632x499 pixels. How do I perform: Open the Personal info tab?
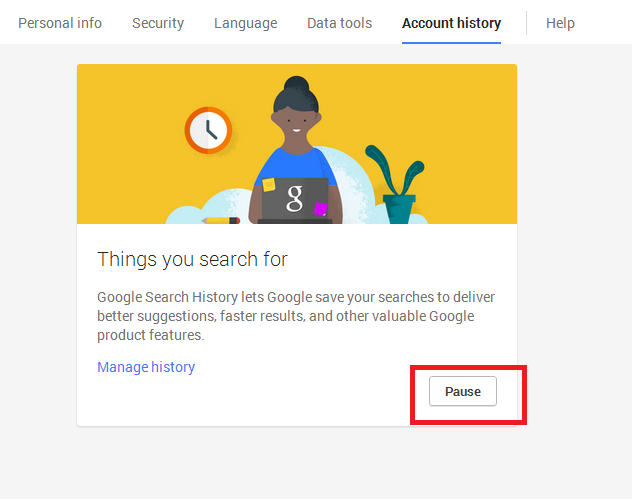[x=60, y=23]
